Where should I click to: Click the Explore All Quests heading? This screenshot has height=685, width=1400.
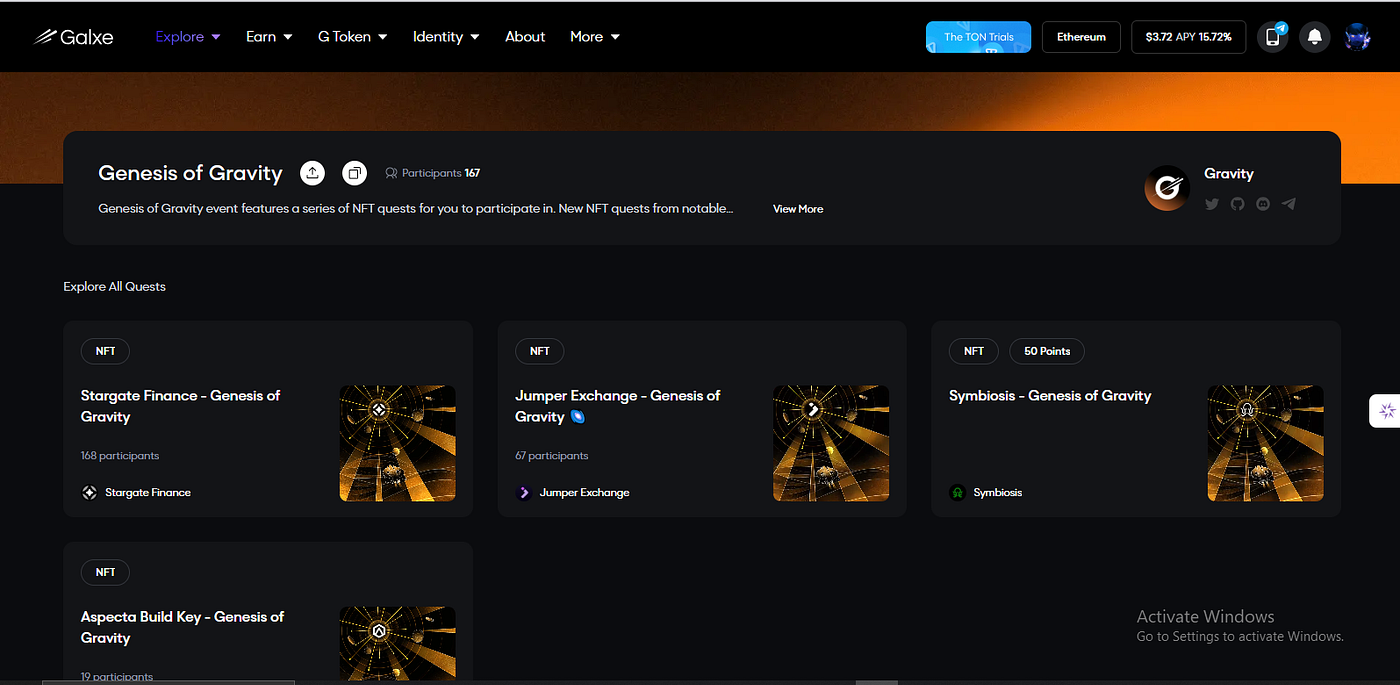[115, 287]
